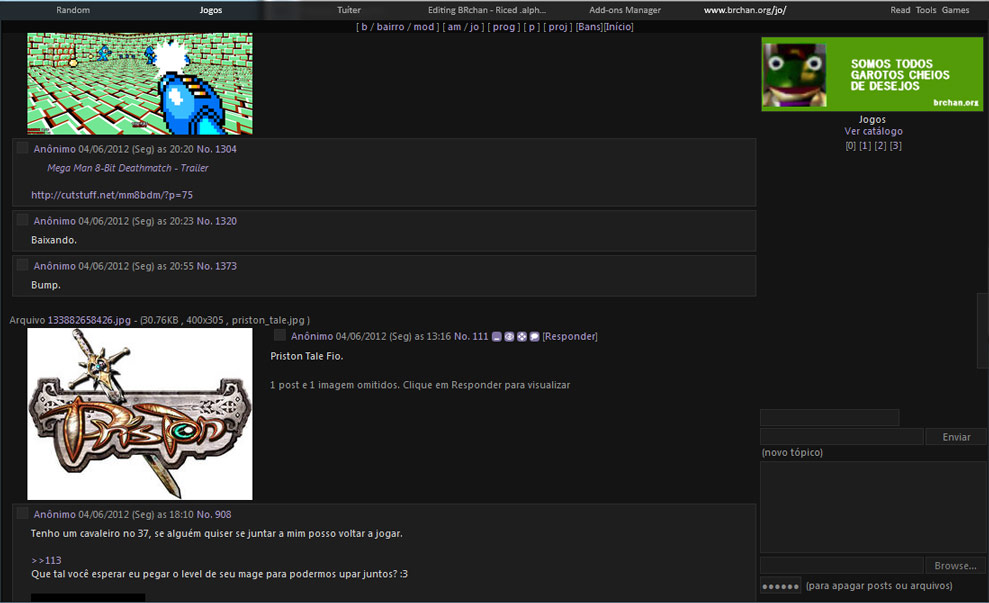The image size is (989, 603).
Task: Click the quick-reply speech bubble icon on post 111
Action: tap(534, 337)
